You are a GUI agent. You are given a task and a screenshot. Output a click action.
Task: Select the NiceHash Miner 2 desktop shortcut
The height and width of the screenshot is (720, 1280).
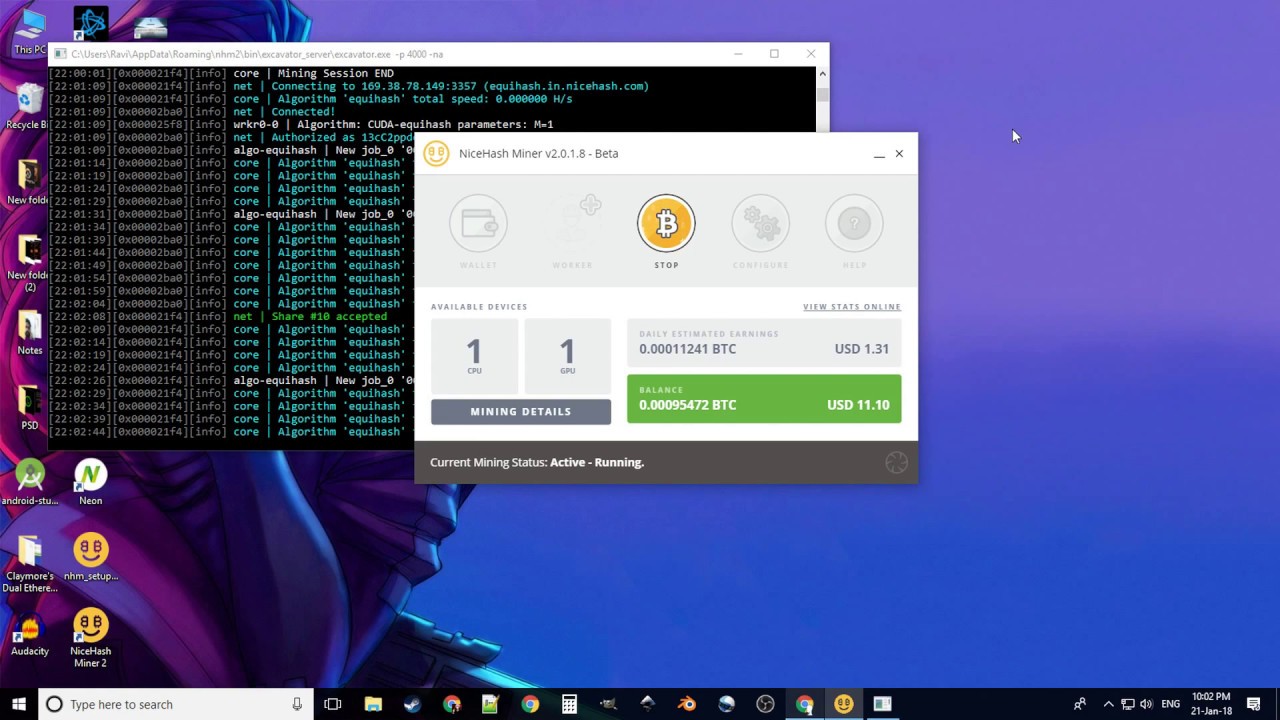click(x=90, y=639)
